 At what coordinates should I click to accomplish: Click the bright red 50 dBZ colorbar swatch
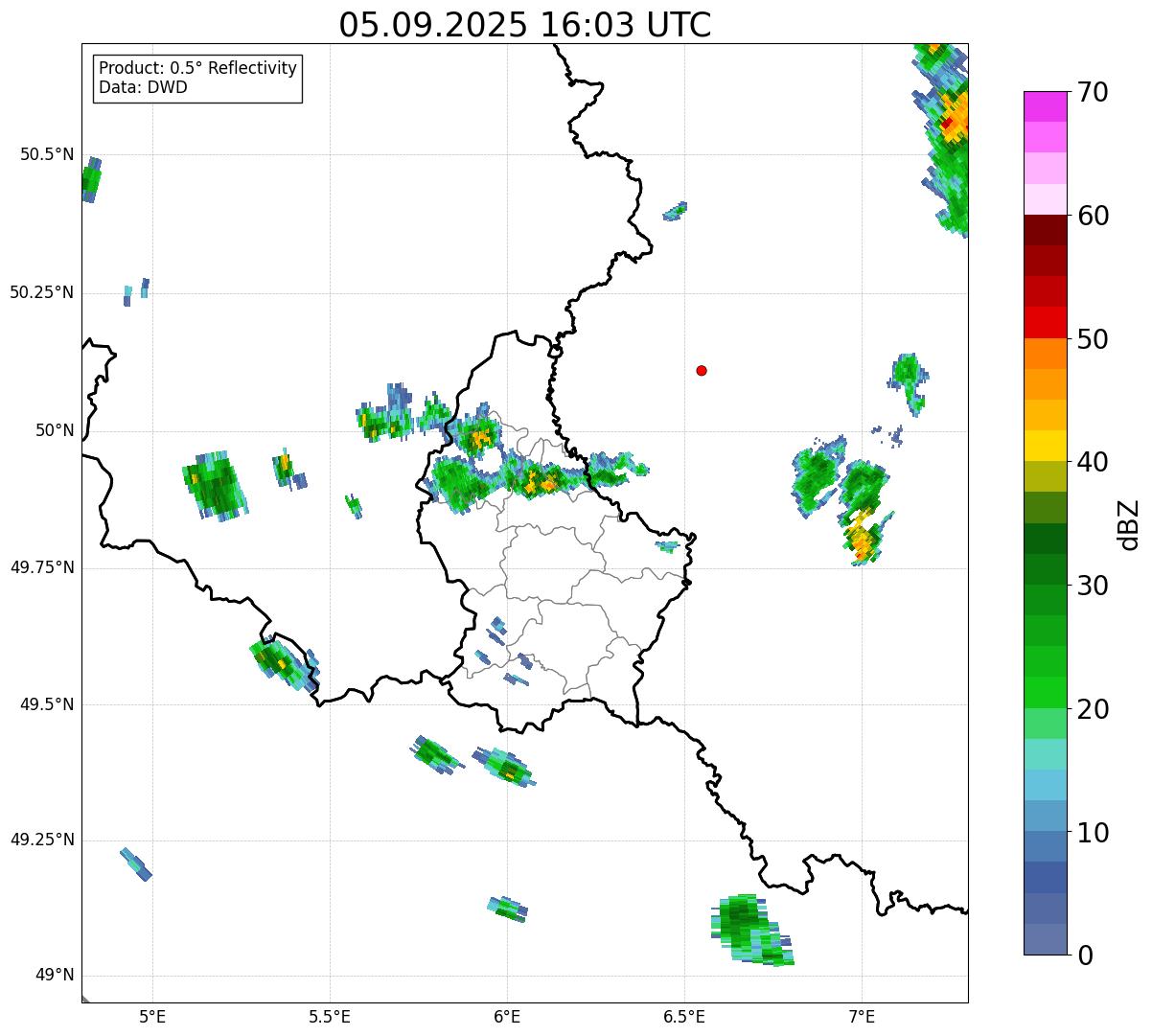(1046, 323)
